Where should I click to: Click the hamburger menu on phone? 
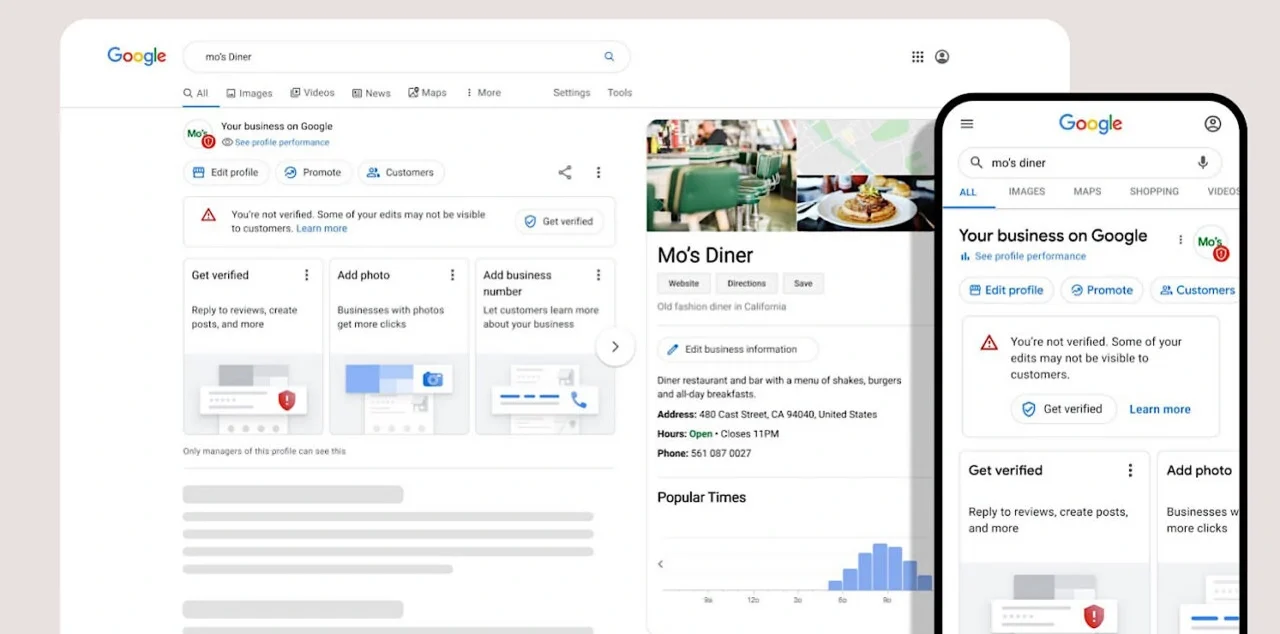[x=967, y=124]
